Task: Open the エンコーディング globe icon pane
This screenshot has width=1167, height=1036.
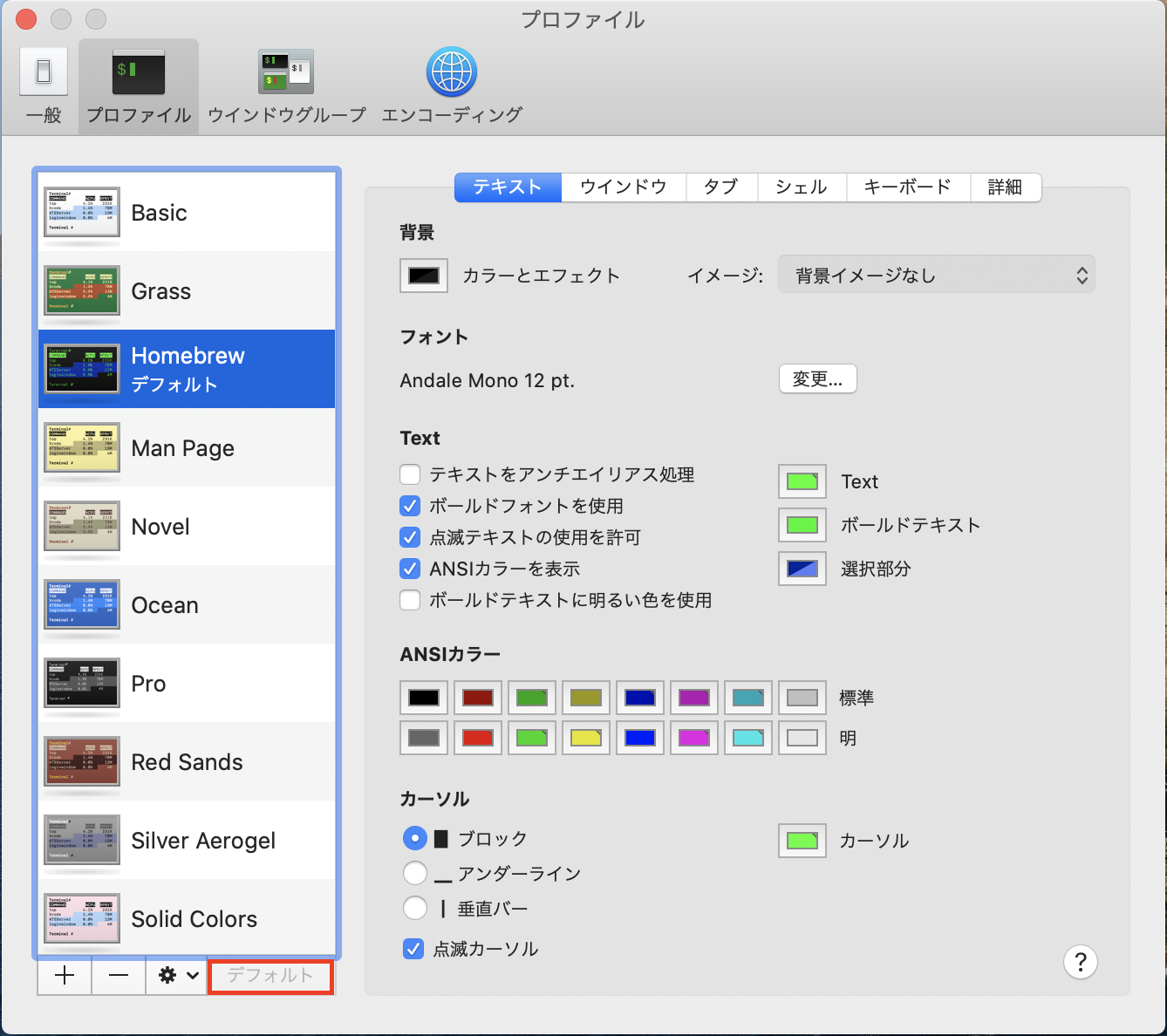Action: point(452,87)
